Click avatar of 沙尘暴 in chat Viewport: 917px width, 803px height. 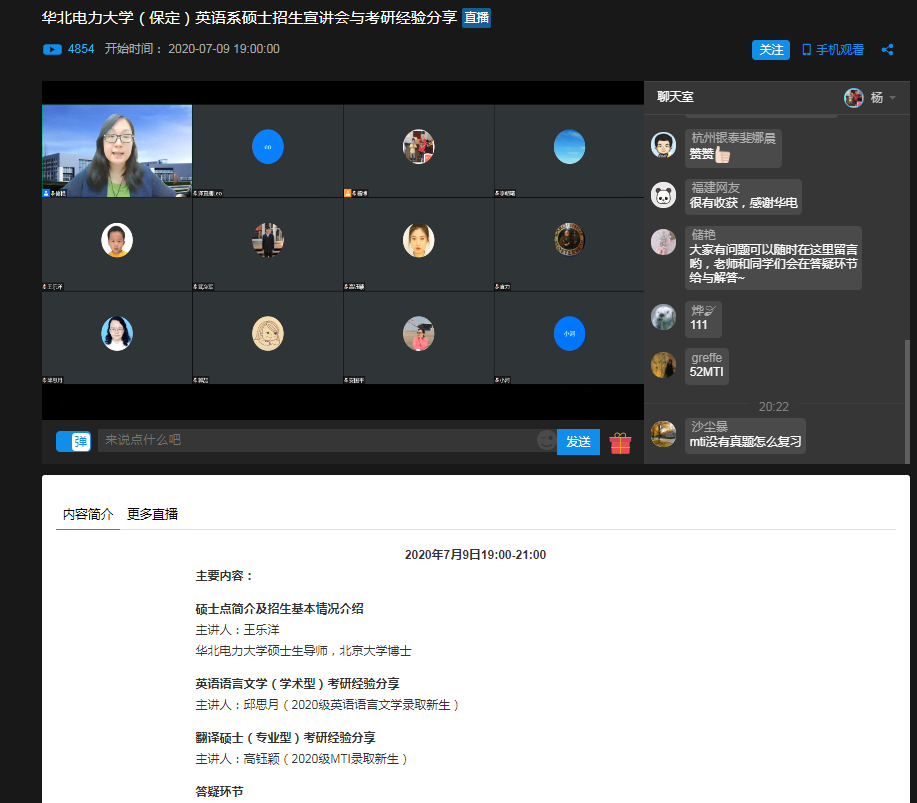[x=663, y=433]
